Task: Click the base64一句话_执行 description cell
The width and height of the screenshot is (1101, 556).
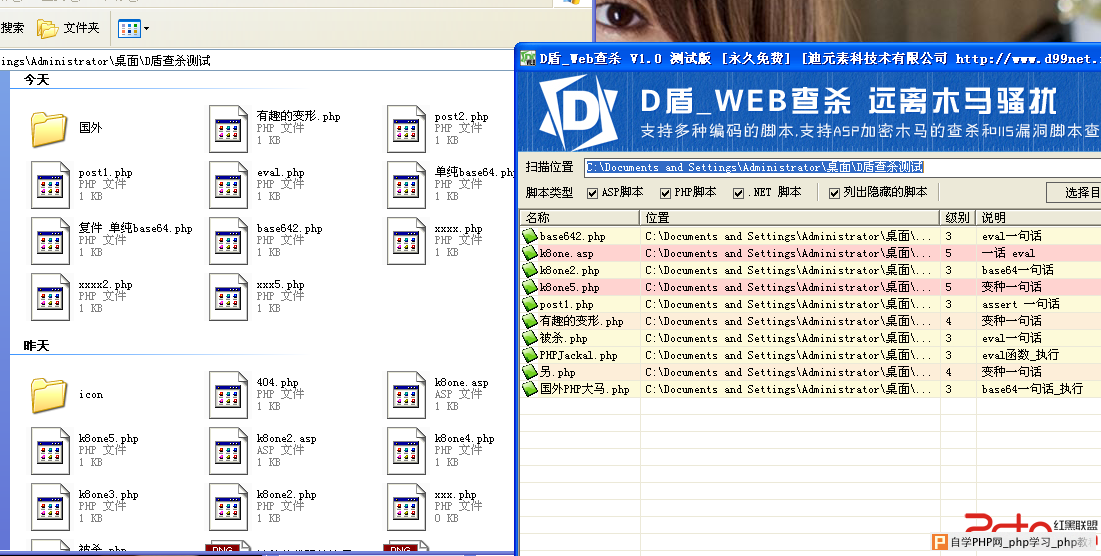Action: point(1032,389)
